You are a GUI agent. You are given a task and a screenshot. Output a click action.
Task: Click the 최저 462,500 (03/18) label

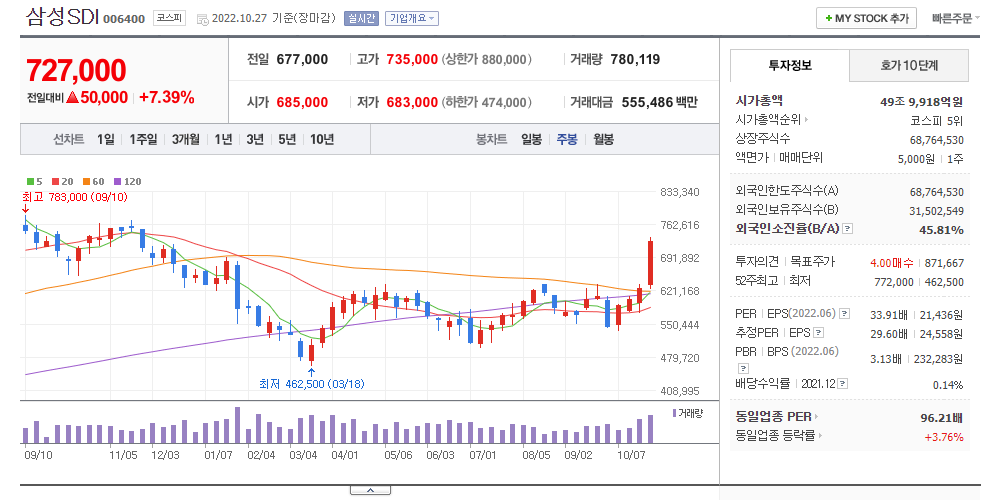(311, 384)
